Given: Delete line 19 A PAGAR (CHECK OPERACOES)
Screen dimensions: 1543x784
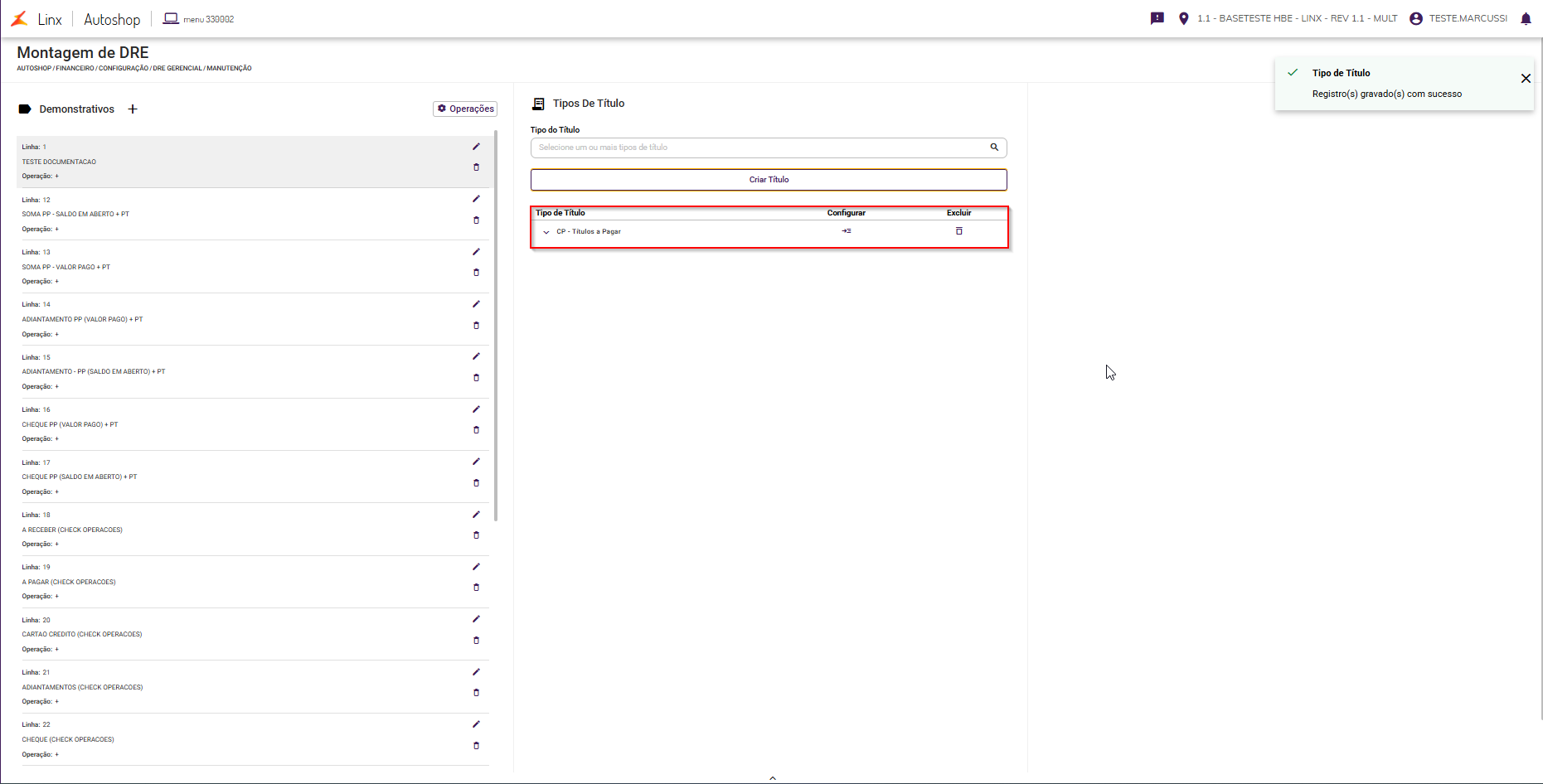Looking at the screenshot, I should pos(476,588).
